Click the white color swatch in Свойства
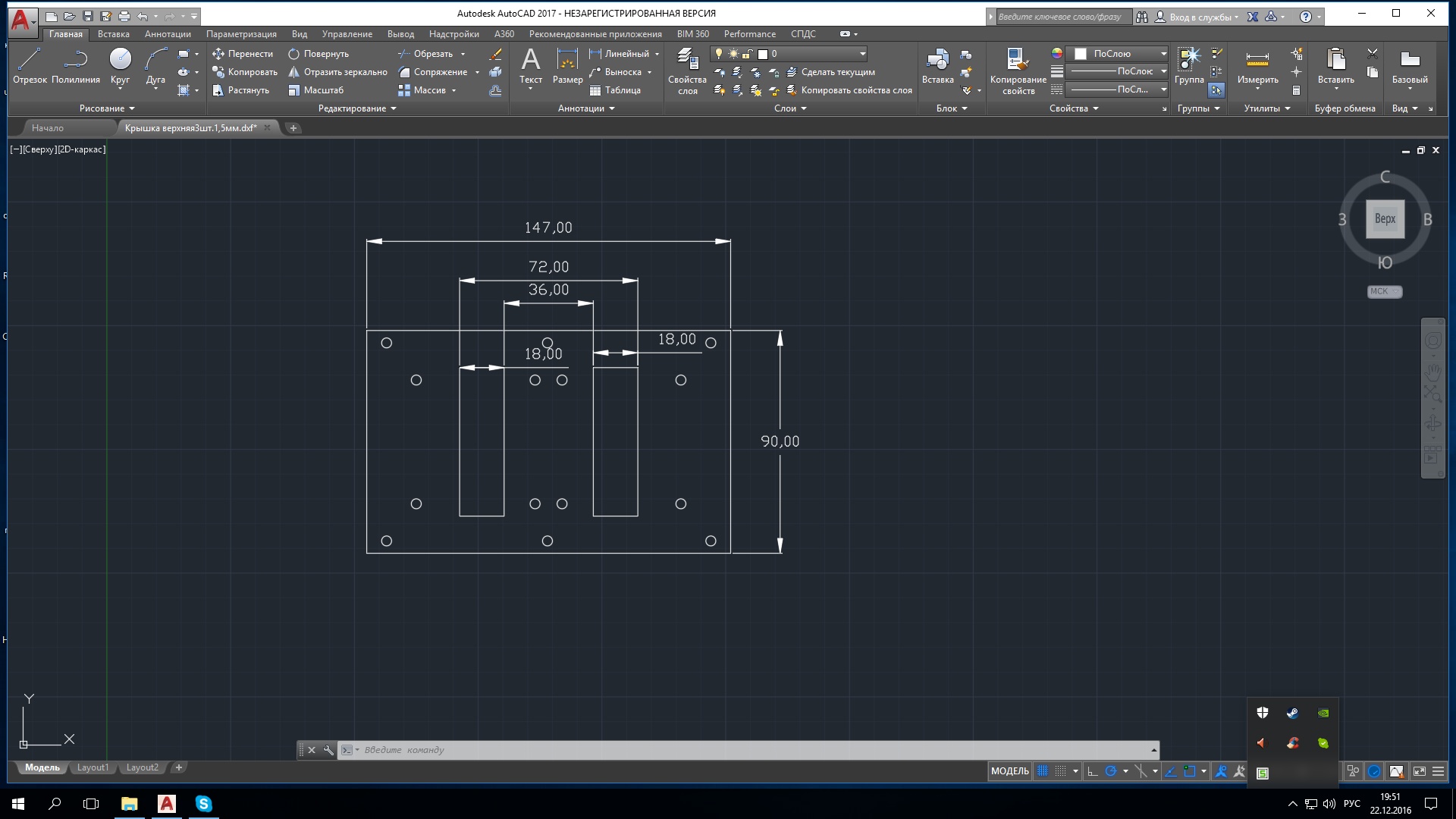 pyautogui.click(x=1081, y=54)
